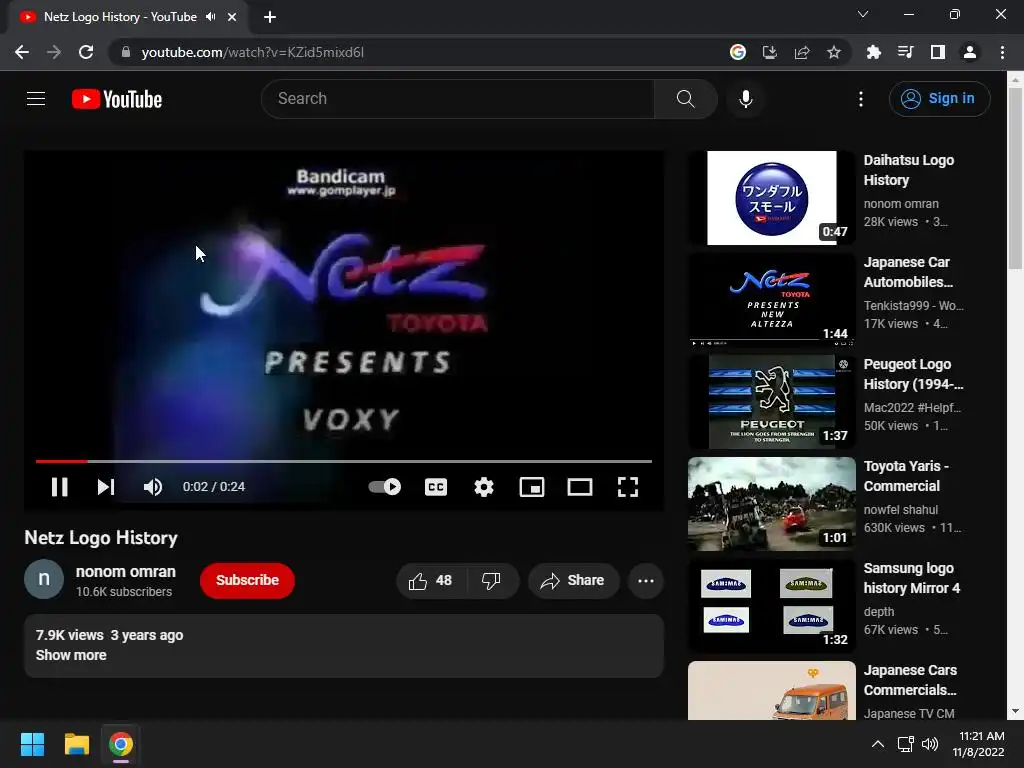1024x768 pixels.
Task: Share the Netz Logo History video
Action: click(573, 581)
